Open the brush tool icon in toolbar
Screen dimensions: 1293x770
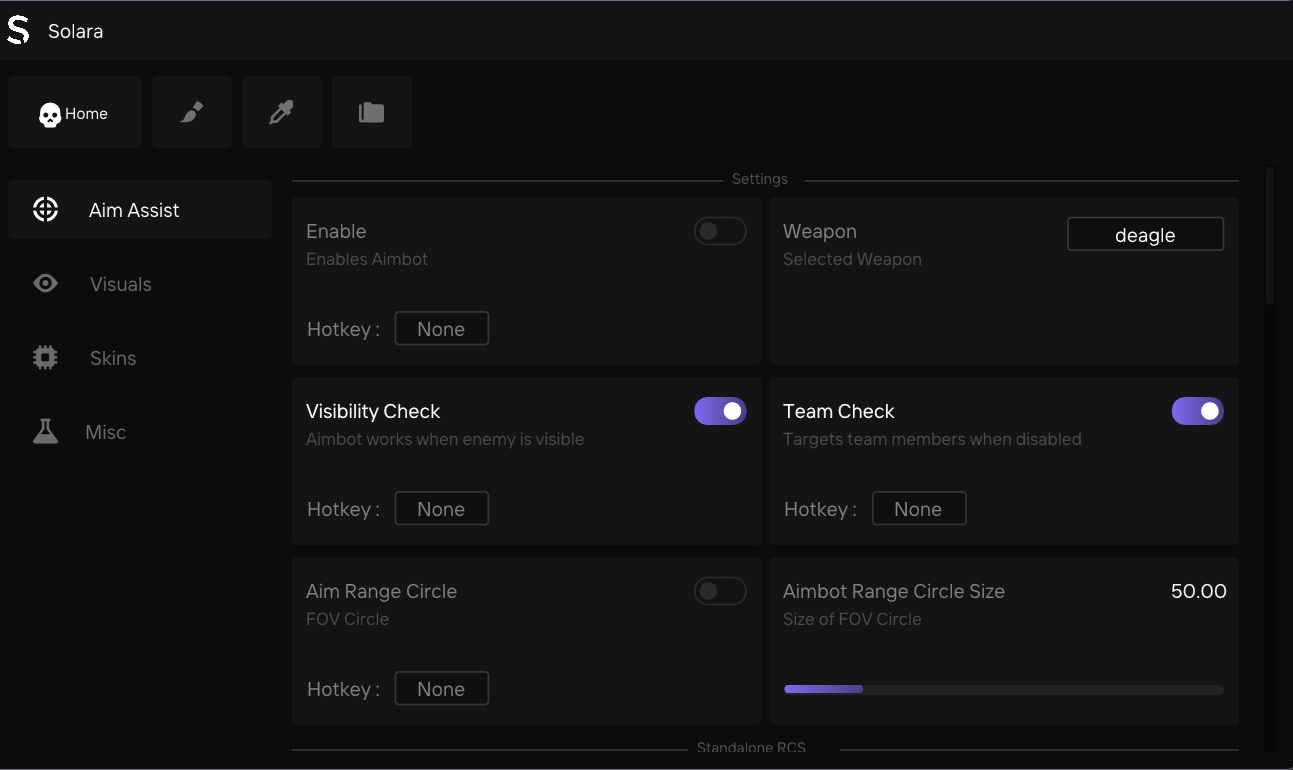[x=191, y=111]
